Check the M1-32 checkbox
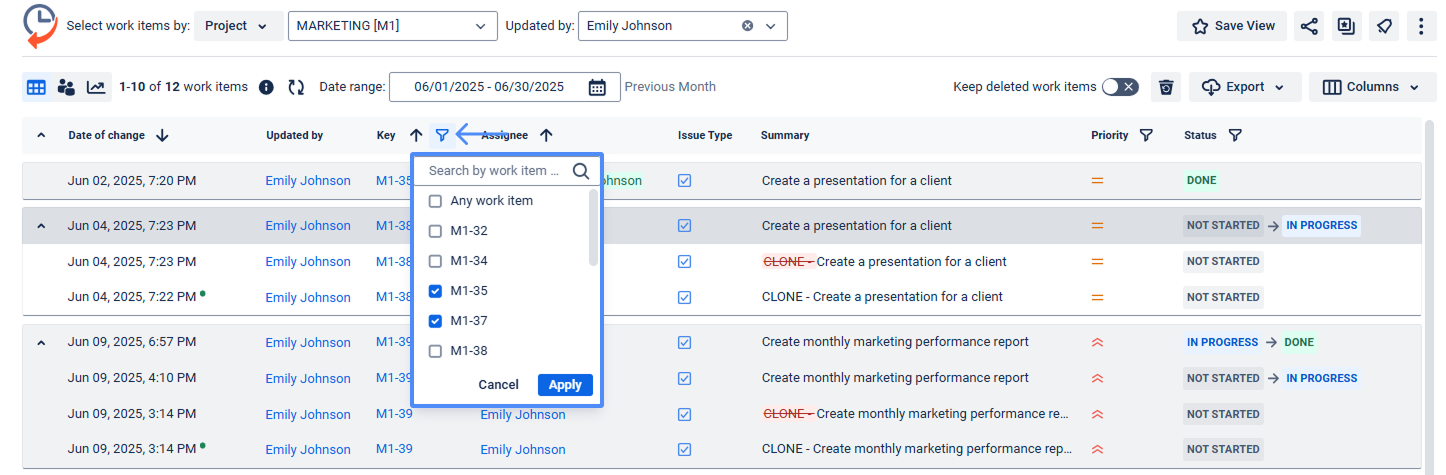The image size is (1446, 475). tap(435, 231)
